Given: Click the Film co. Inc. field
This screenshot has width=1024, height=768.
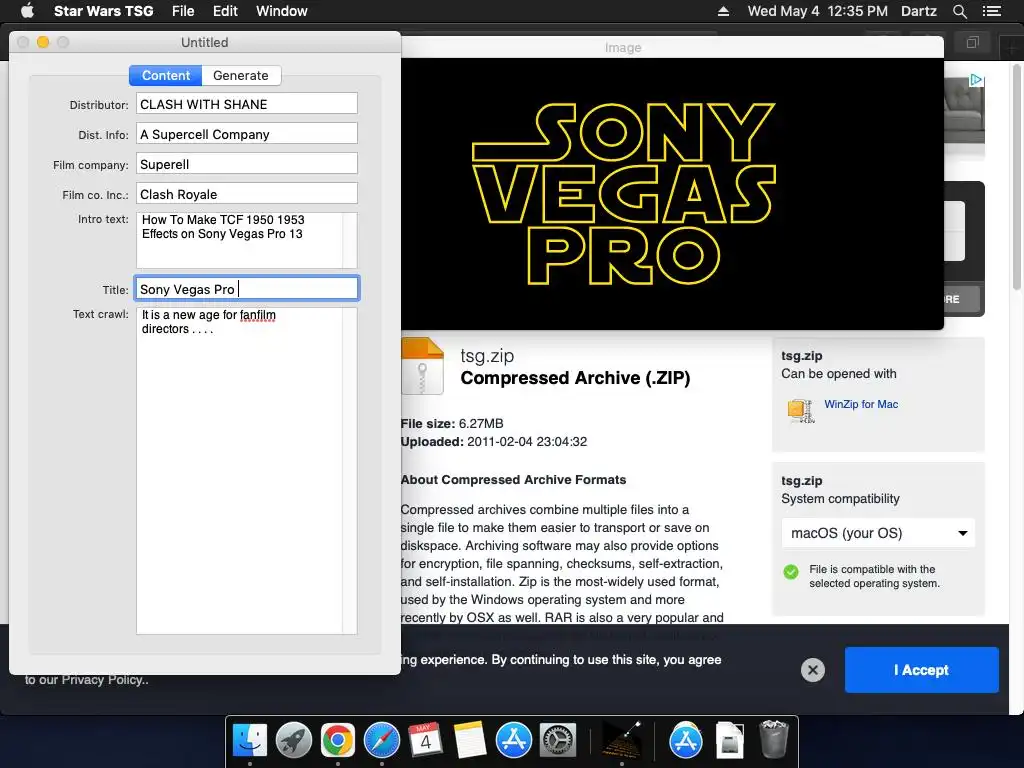Looking at the screenshot, I should coord(247,194).
